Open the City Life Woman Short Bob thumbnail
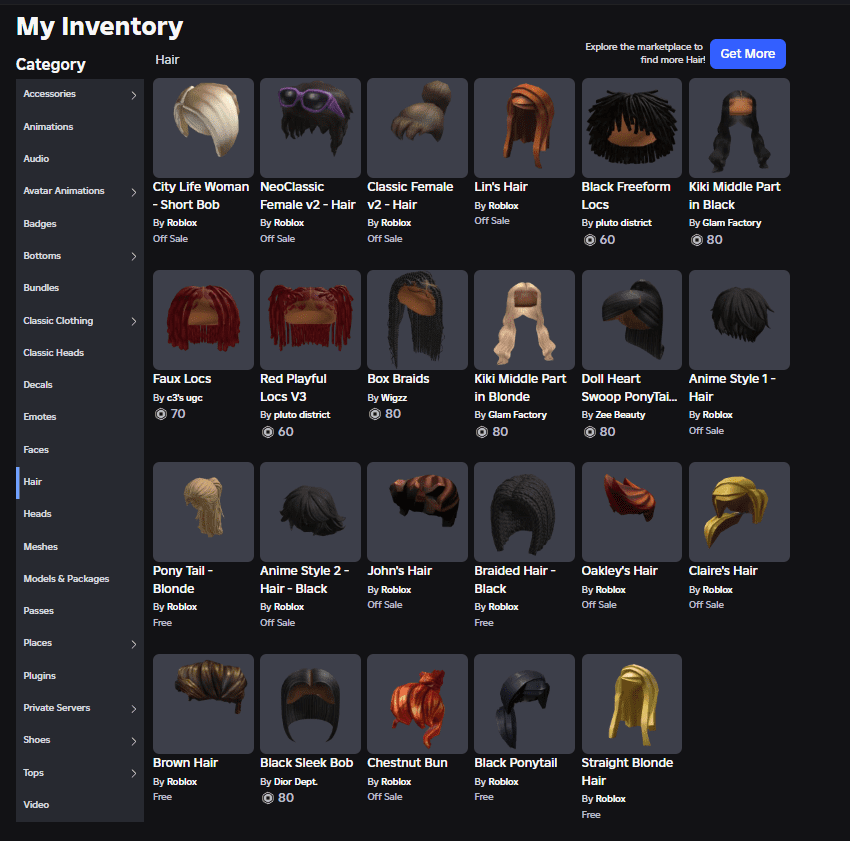 203,128
